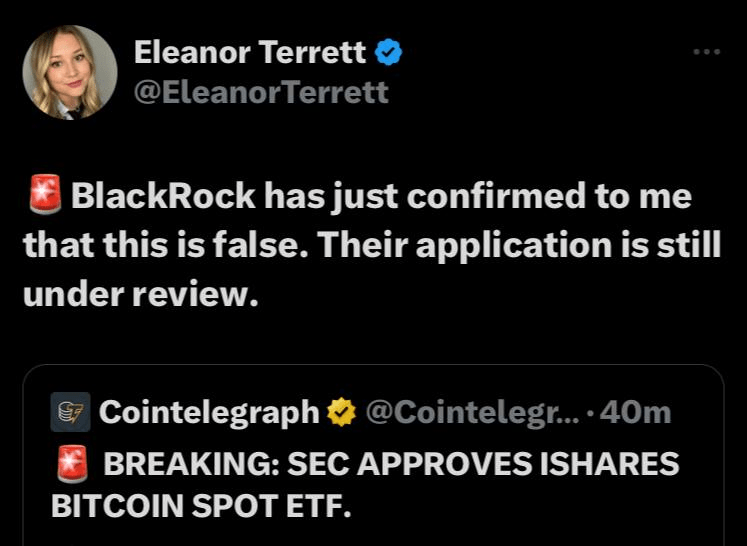Click the Cointelegraph avatar icon
Image resolution: width=747 pixels, height=546 pixels.
(71, 412)
